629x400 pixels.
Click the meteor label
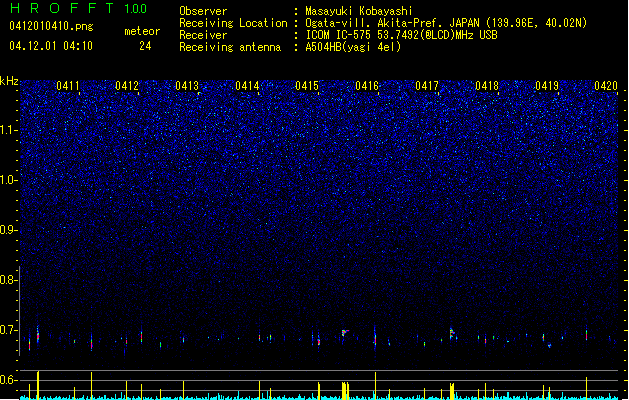[x=142, y=31]
